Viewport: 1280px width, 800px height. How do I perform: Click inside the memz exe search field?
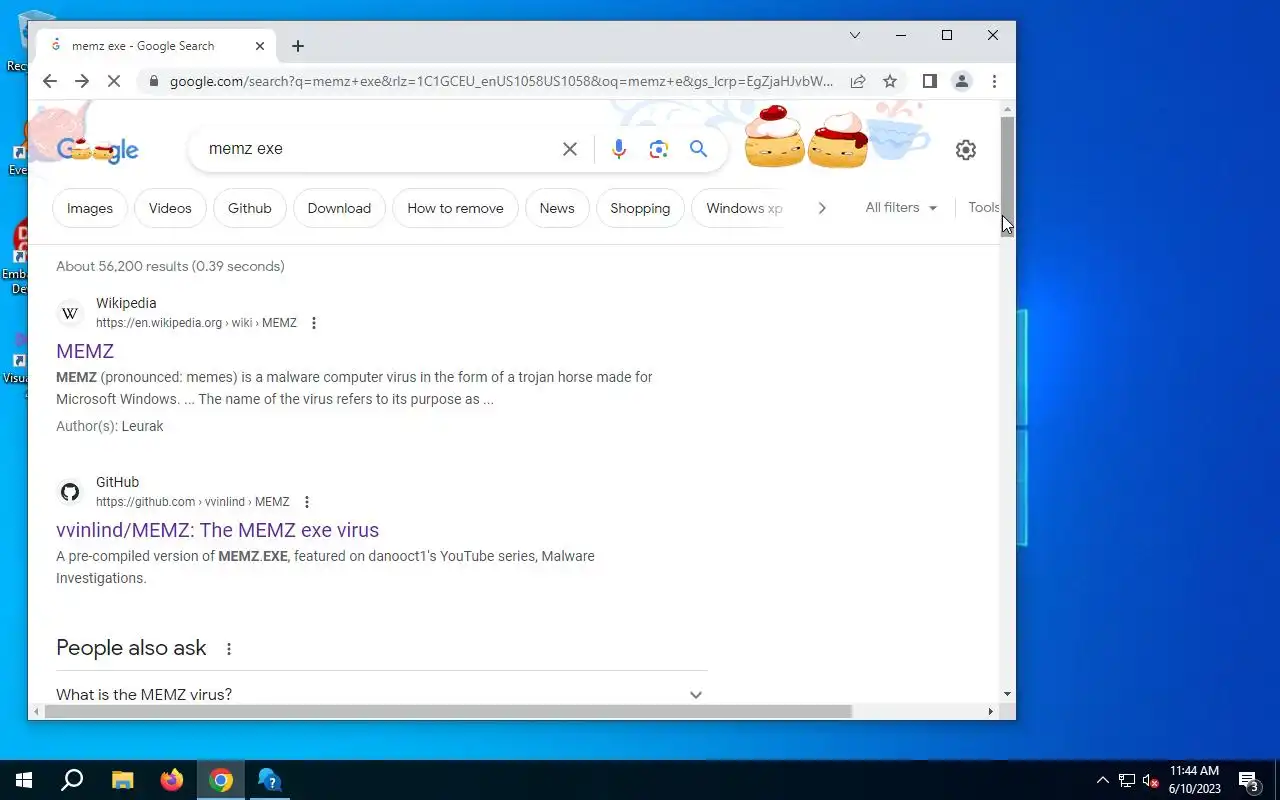click(x=380, y=149)
